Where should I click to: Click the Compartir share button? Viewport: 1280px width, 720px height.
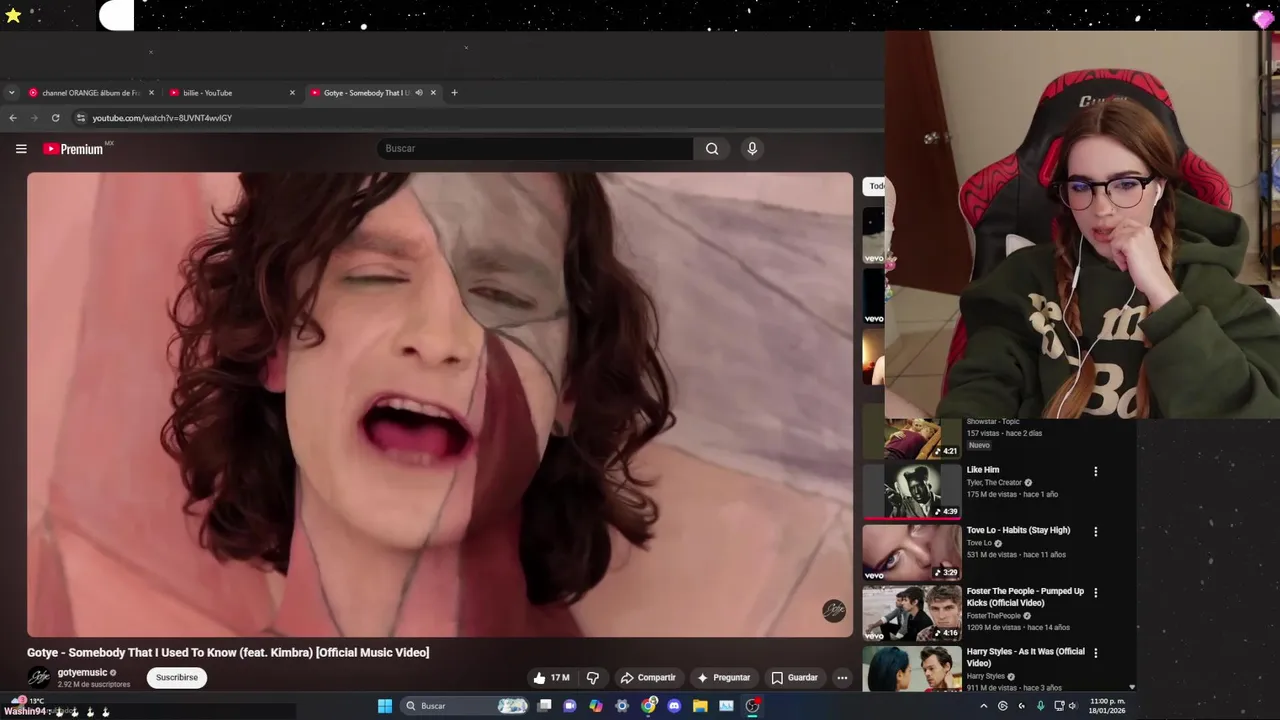[x=648, y=677]
